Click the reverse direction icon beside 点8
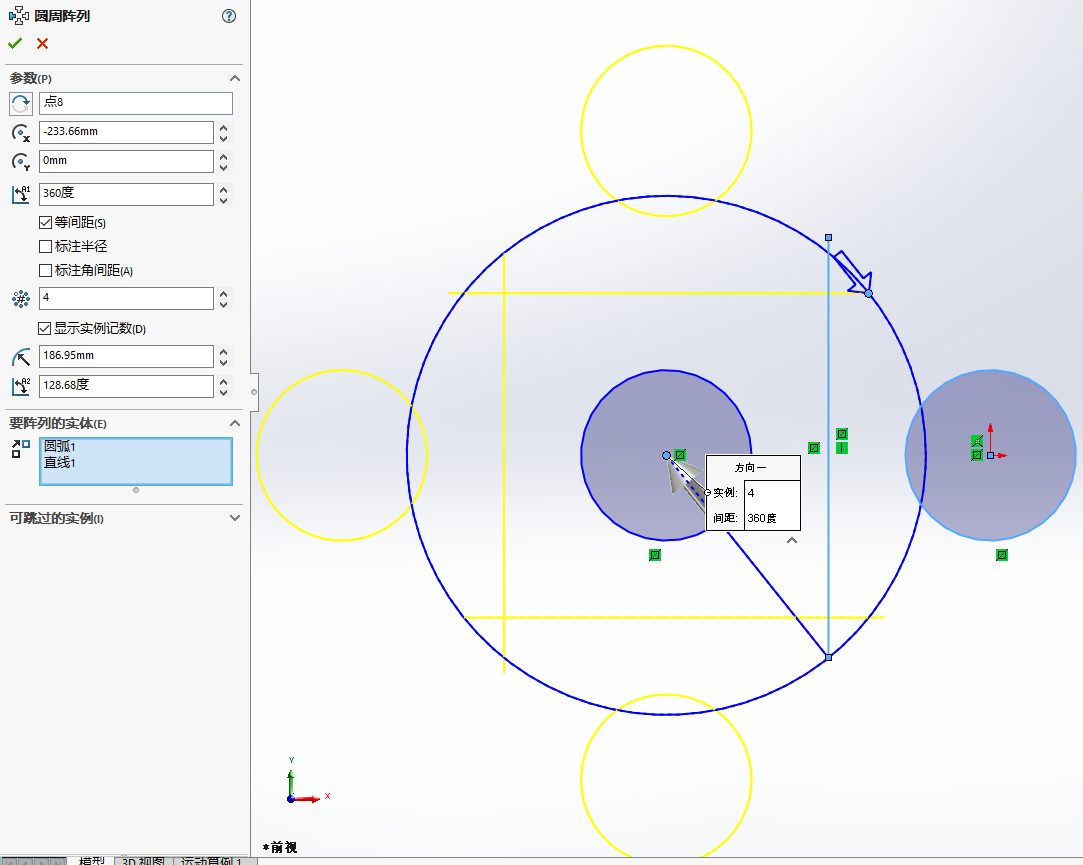Image resolution: width=1083 pixels, height=865 pixels. [x=21, y=104]
